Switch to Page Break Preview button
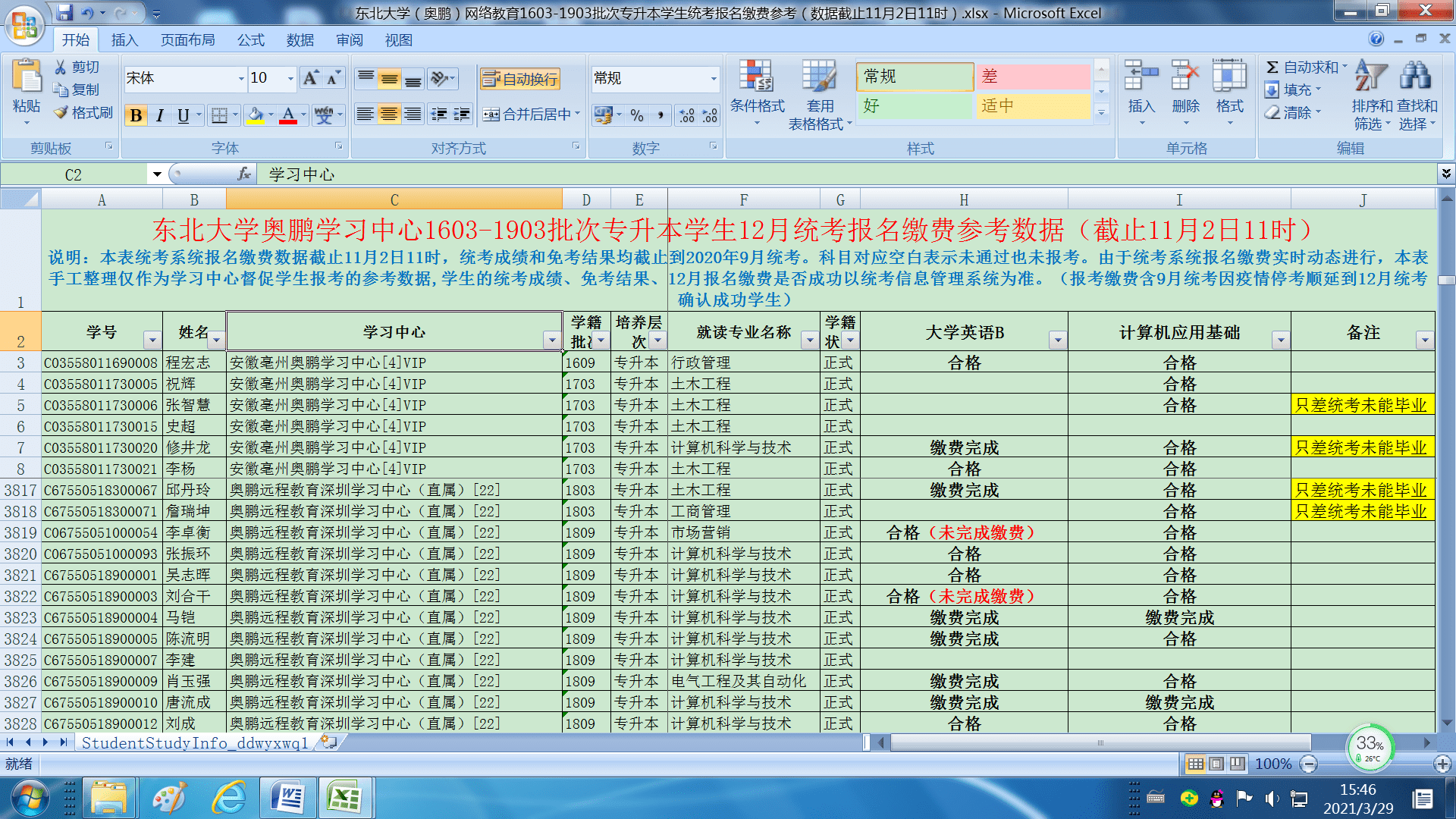1456x819 pixels. coord(1237,764)
